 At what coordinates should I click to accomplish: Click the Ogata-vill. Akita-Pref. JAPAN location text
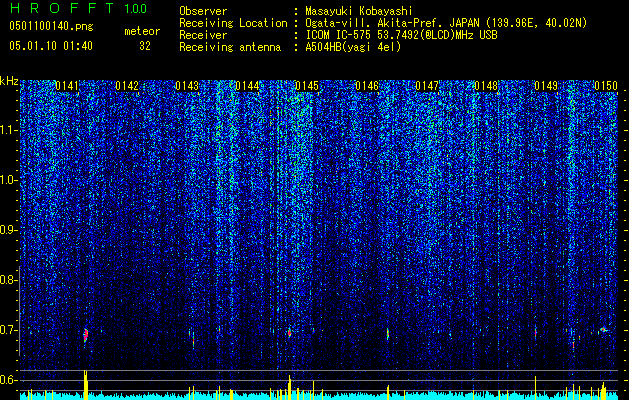[446, 23]
